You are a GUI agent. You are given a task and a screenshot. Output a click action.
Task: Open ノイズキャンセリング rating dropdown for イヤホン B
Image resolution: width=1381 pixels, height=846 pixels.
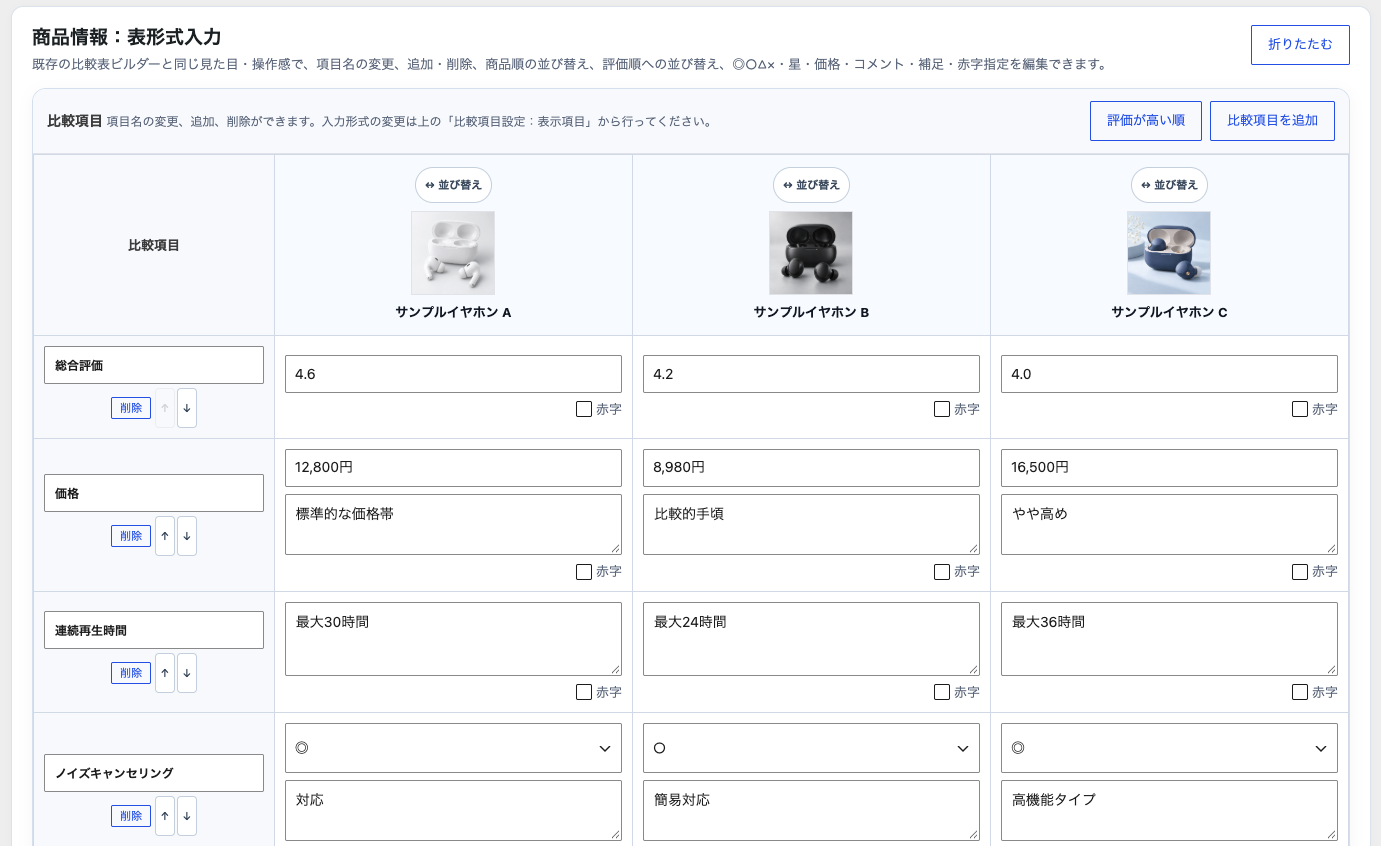tap(811, 748)
